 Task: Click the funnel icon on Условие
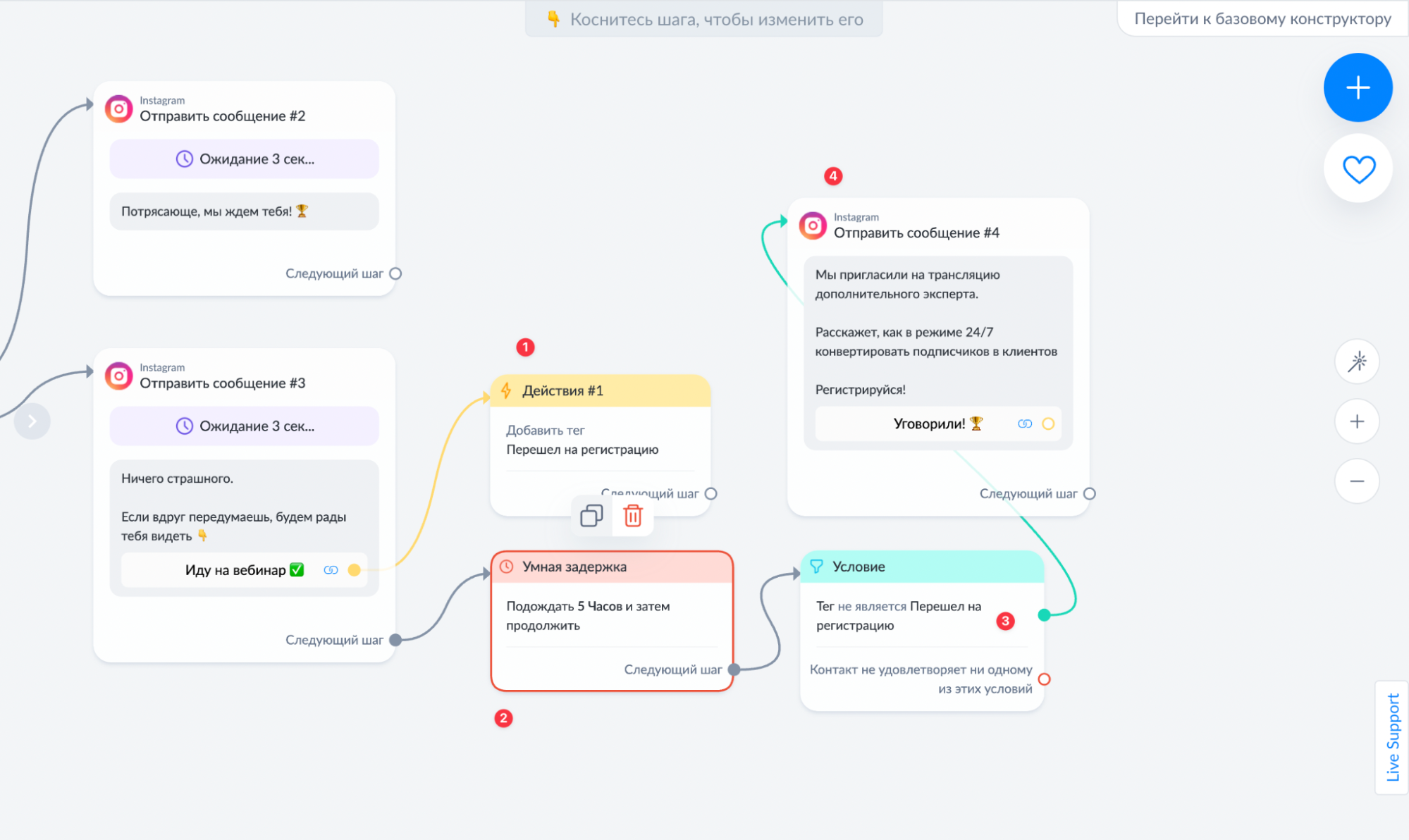coord(816,567)
